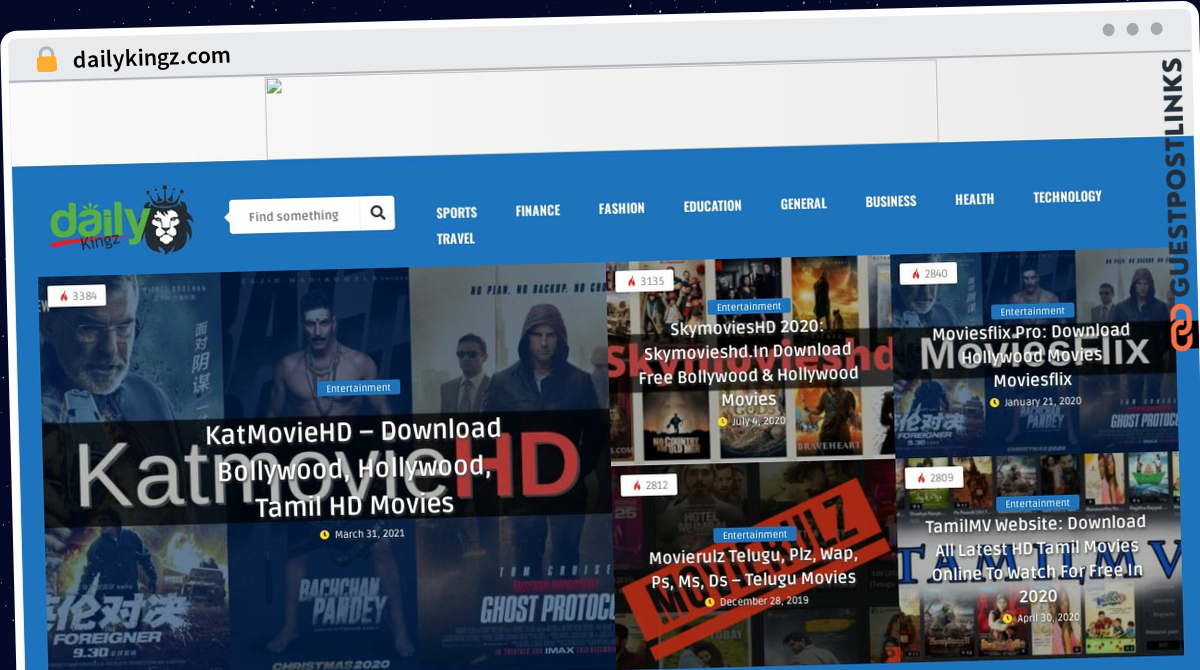Click the clock icon beside January 21, 2020
Viewport: 1200px width, 670px height.
click(x=994, y=403)
